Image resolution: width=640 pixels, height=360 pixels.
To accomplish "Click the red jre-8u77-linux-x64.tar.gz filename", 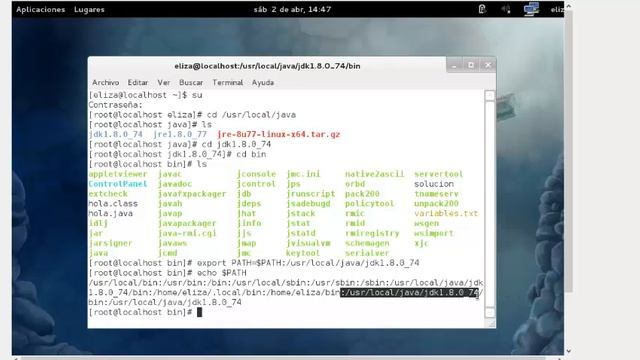I will click(x=279, y=134).
